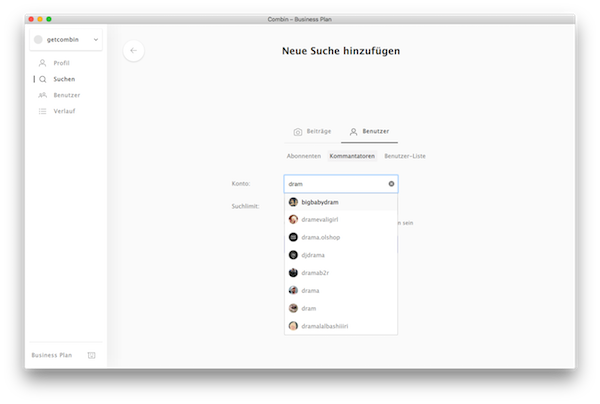Click the Verlauf list icon
The image size is (600, 404).
[x=42, y=111]
